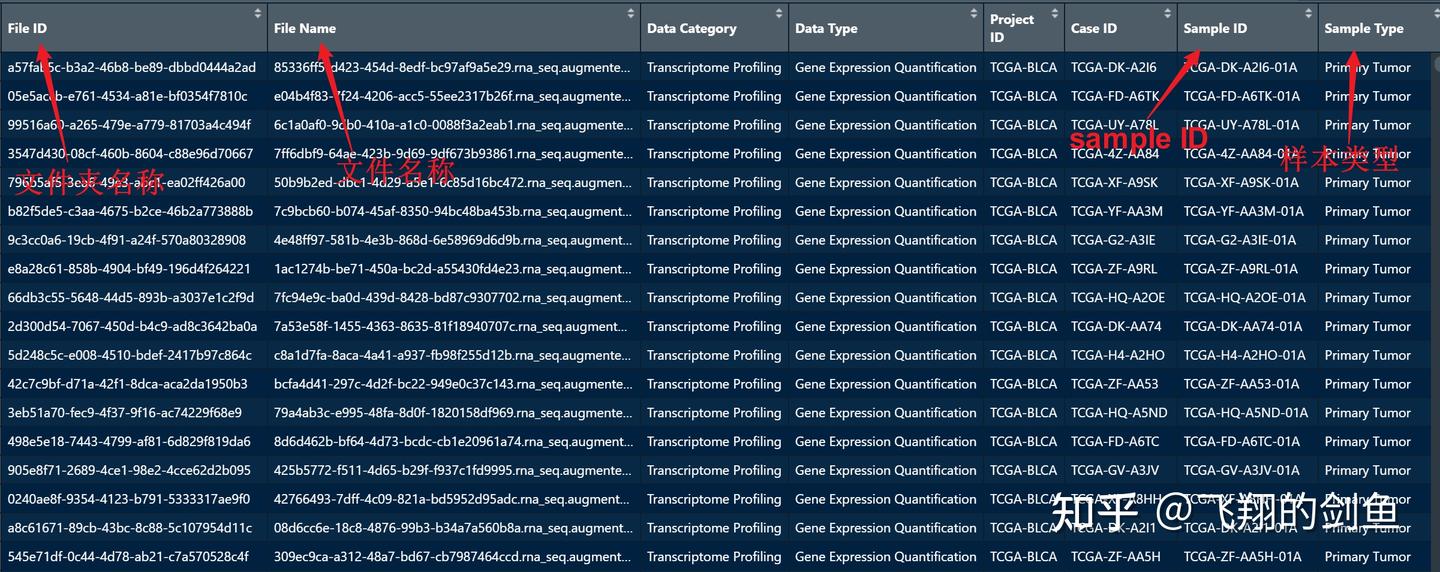Sort by File ID column arrows

[258, 13]
